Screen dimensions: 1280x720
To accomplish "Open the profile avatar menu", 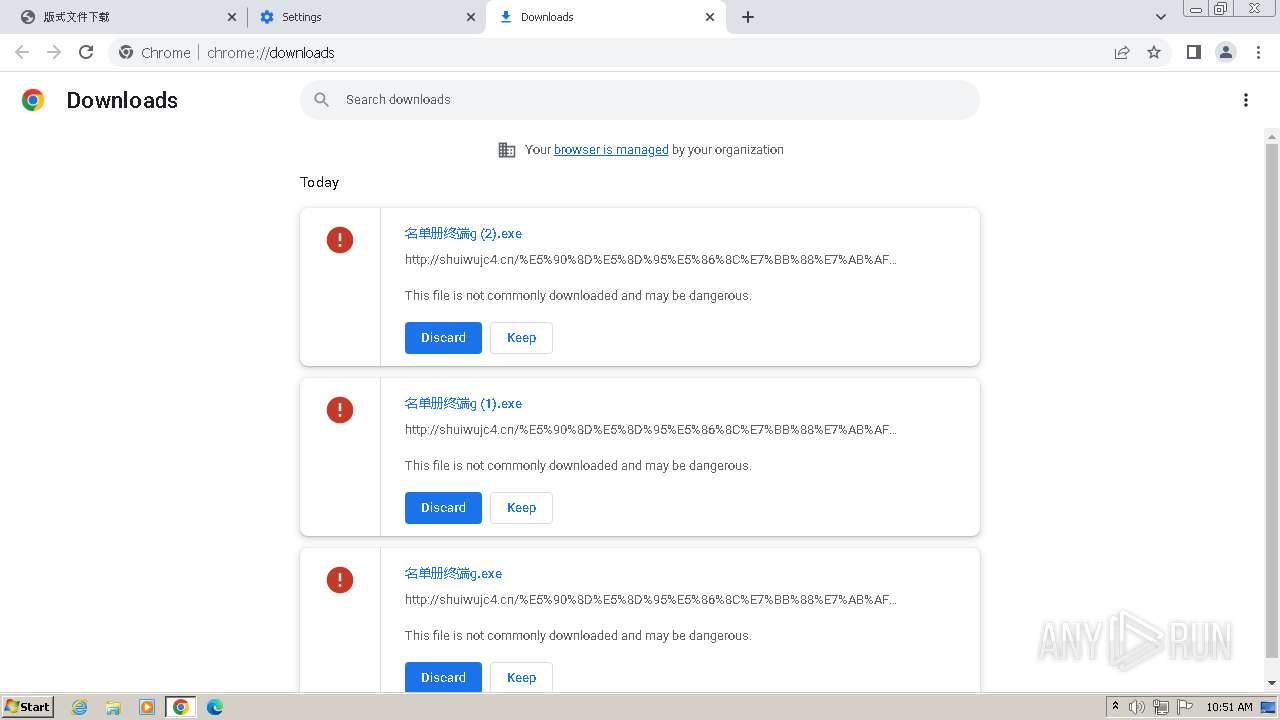I will point(1226,52).
